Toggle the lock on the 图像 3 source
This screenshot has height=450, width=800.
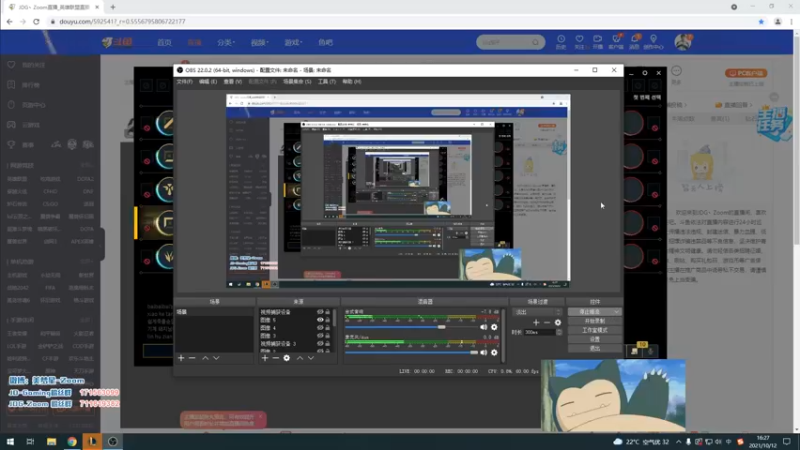point(328,336)
